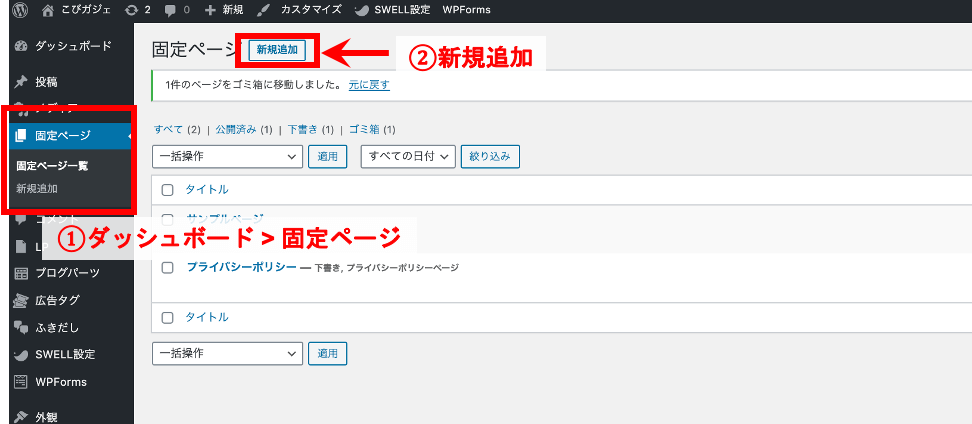
Task: Open ダッシュボード in the sidebar
Action: (73, 45)
